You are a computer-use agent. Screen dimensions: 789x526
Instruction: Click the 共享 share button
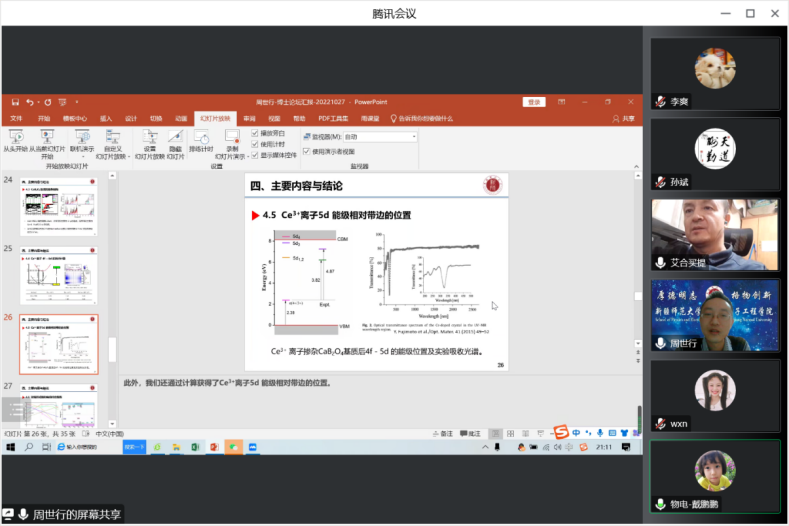tap(623, 118)
